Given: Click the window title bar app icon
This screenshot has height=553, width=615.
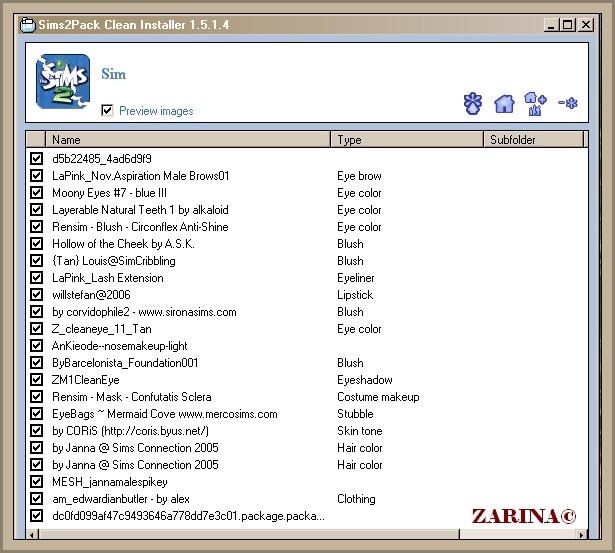Looking at the screenshot, I should pyautogui.click(x=27, y=25).
